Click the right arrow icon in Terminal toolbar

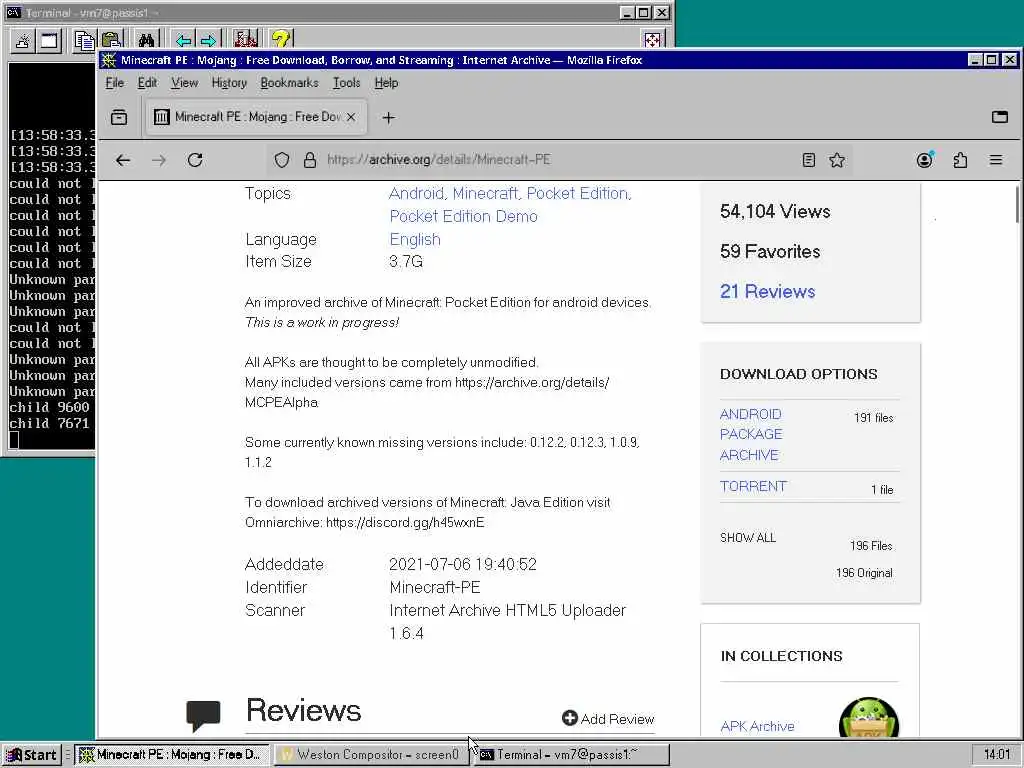[208, 40]
